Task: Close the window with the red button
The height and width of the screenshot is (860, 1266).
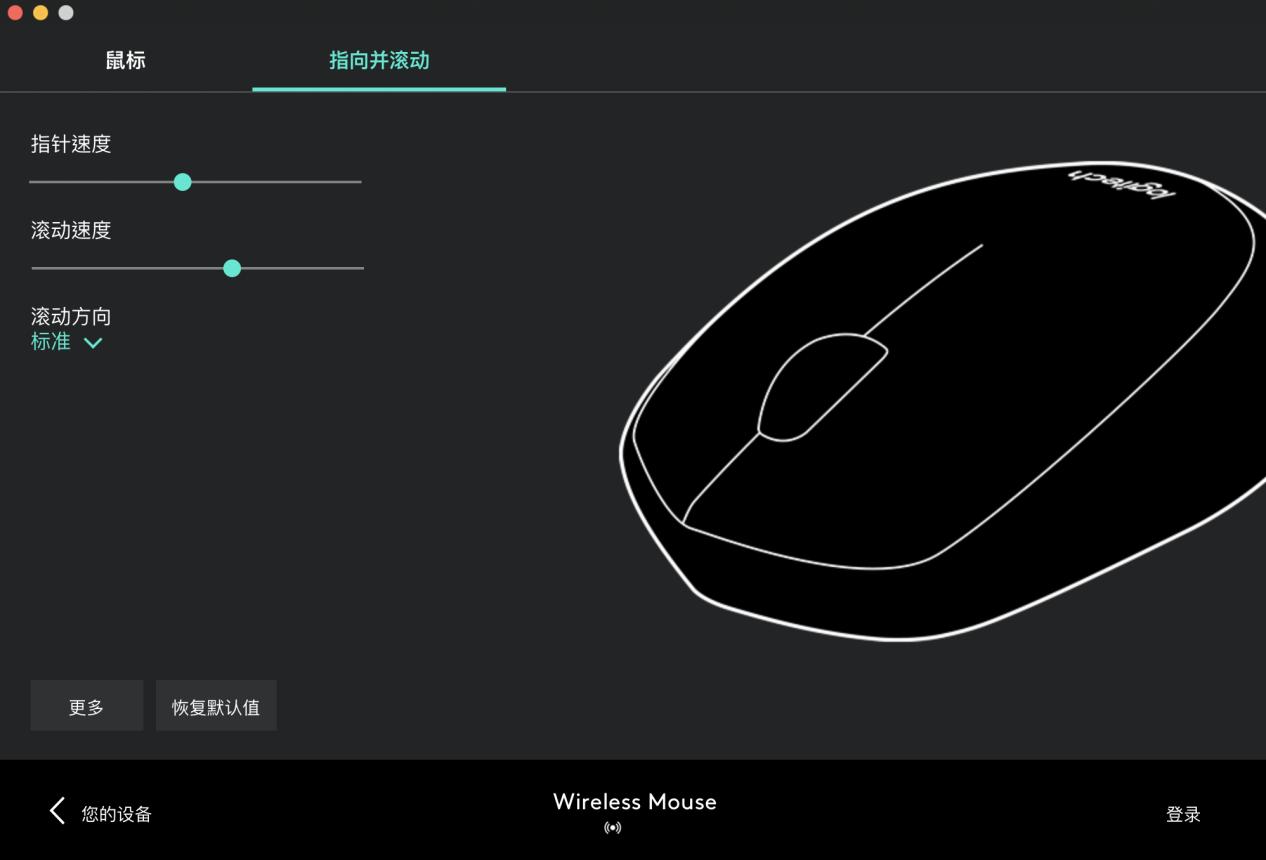Action: [x=15, y=13]
